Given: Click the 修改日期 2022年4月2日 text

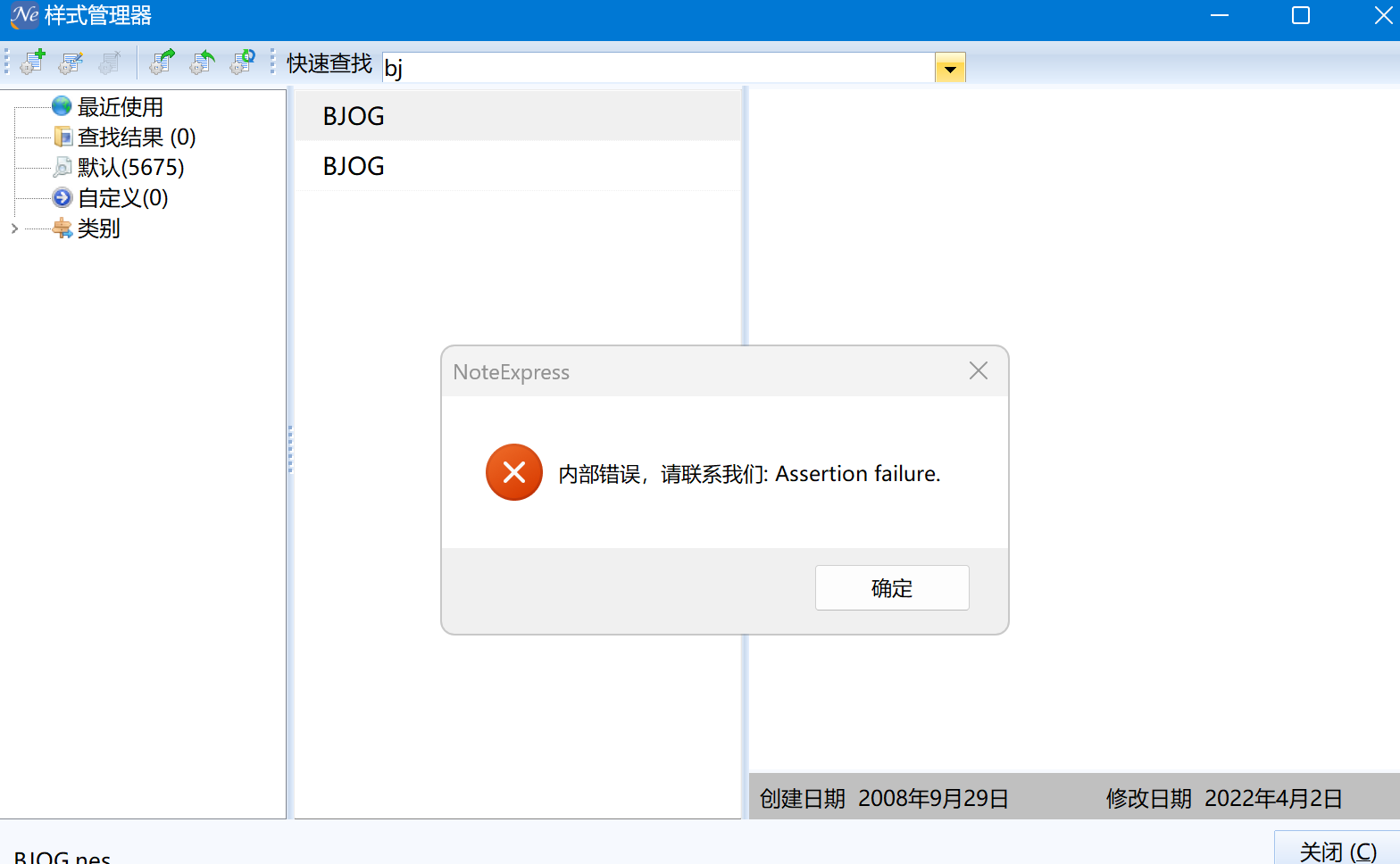Looking at the screenshot, I should [x=1224, y=798].
